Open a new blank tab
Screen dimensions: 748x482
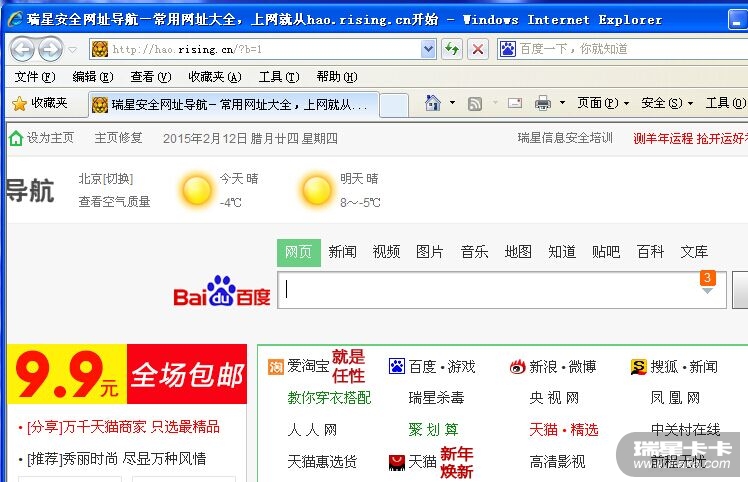394,105
